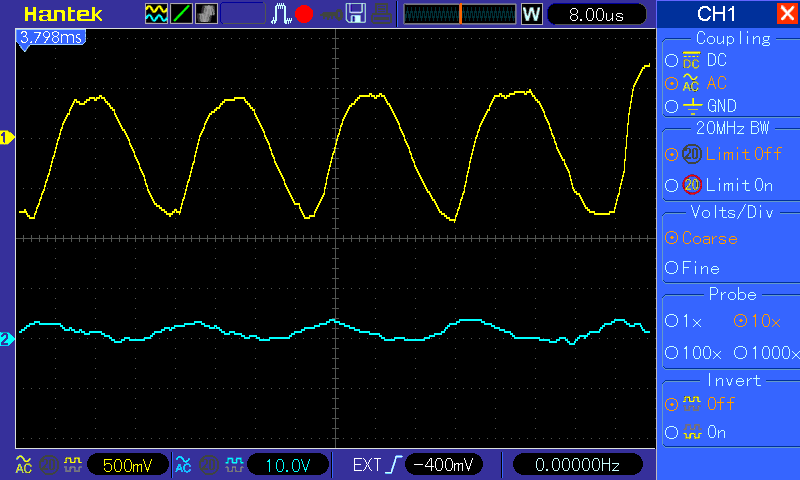Click the 0.00000Hz frequency counter
Viewport: 800px width, 480px height.
[x=577, y=465]
